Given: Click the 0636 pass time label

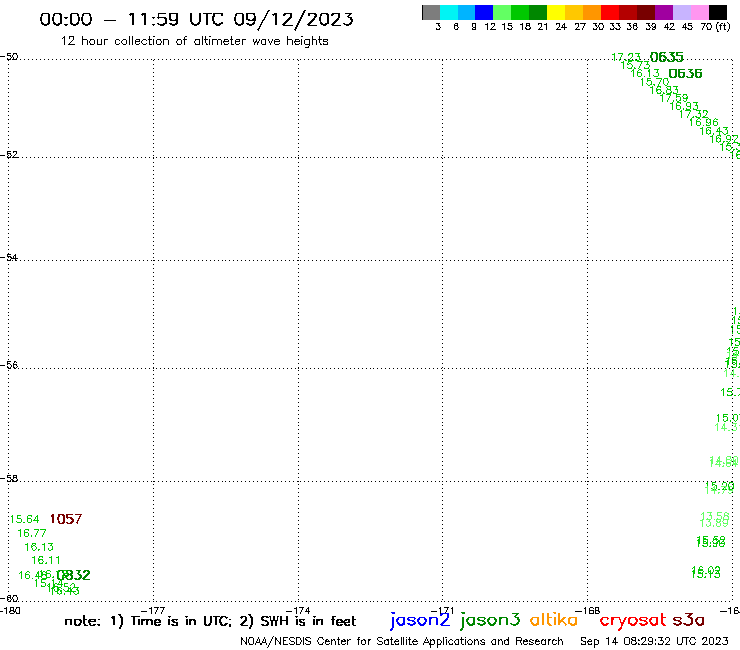Looking at the screenshot, I should [x=685, y=74].
